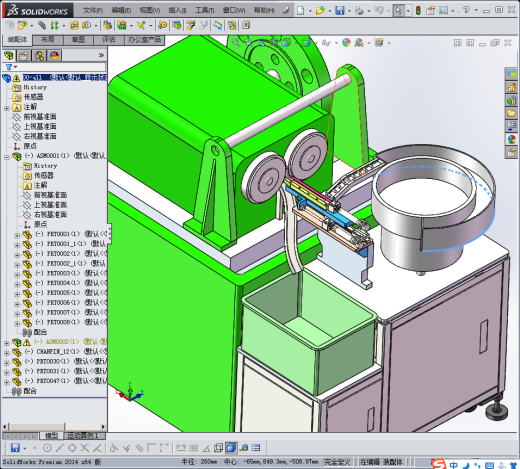Click the New document icon

tap(300, 10)
